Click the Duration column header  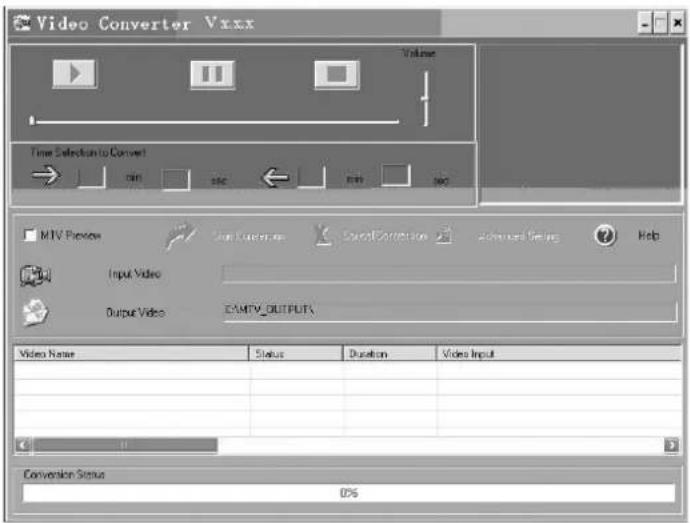(389, 354)
